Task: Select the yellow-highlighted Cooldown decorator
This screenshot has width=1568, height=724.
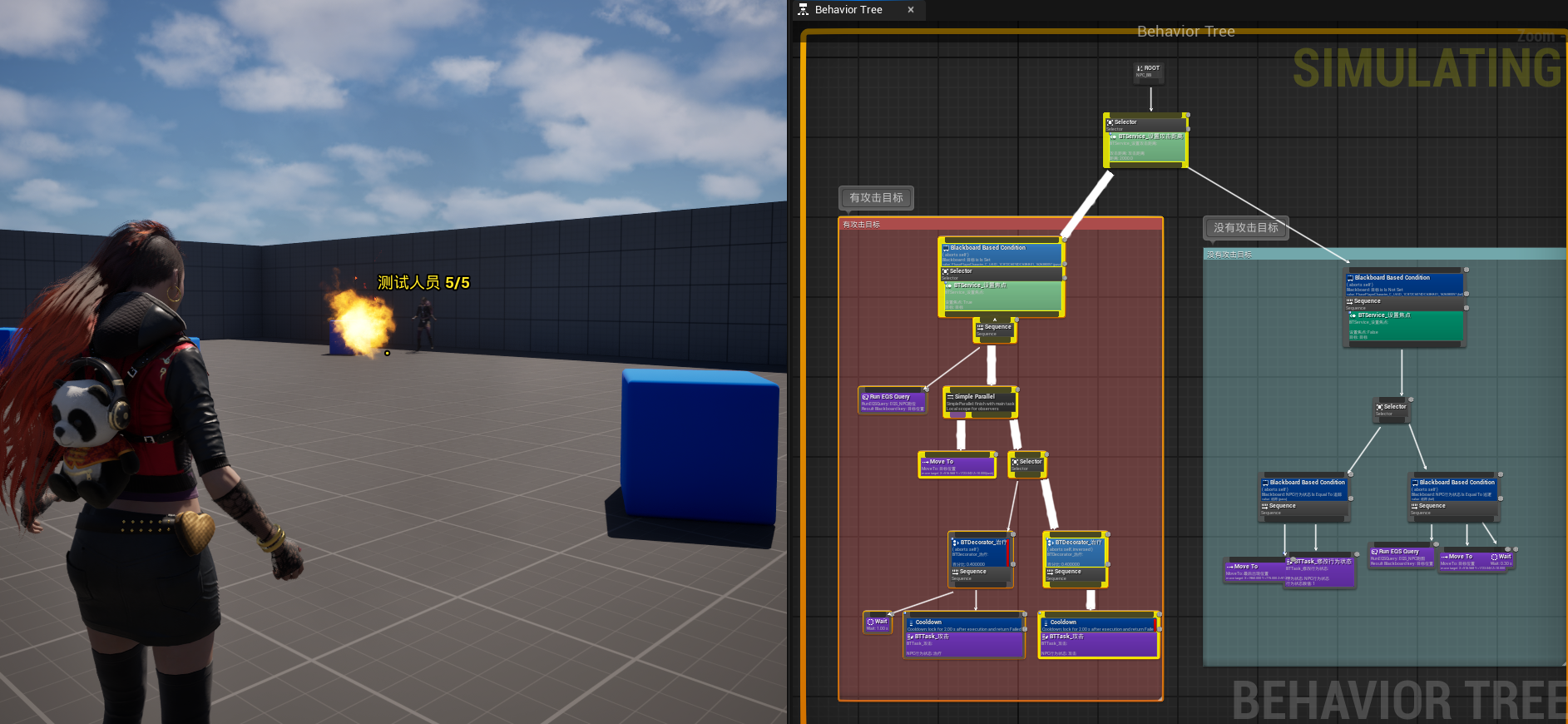Action: (x=1099, y=625)
